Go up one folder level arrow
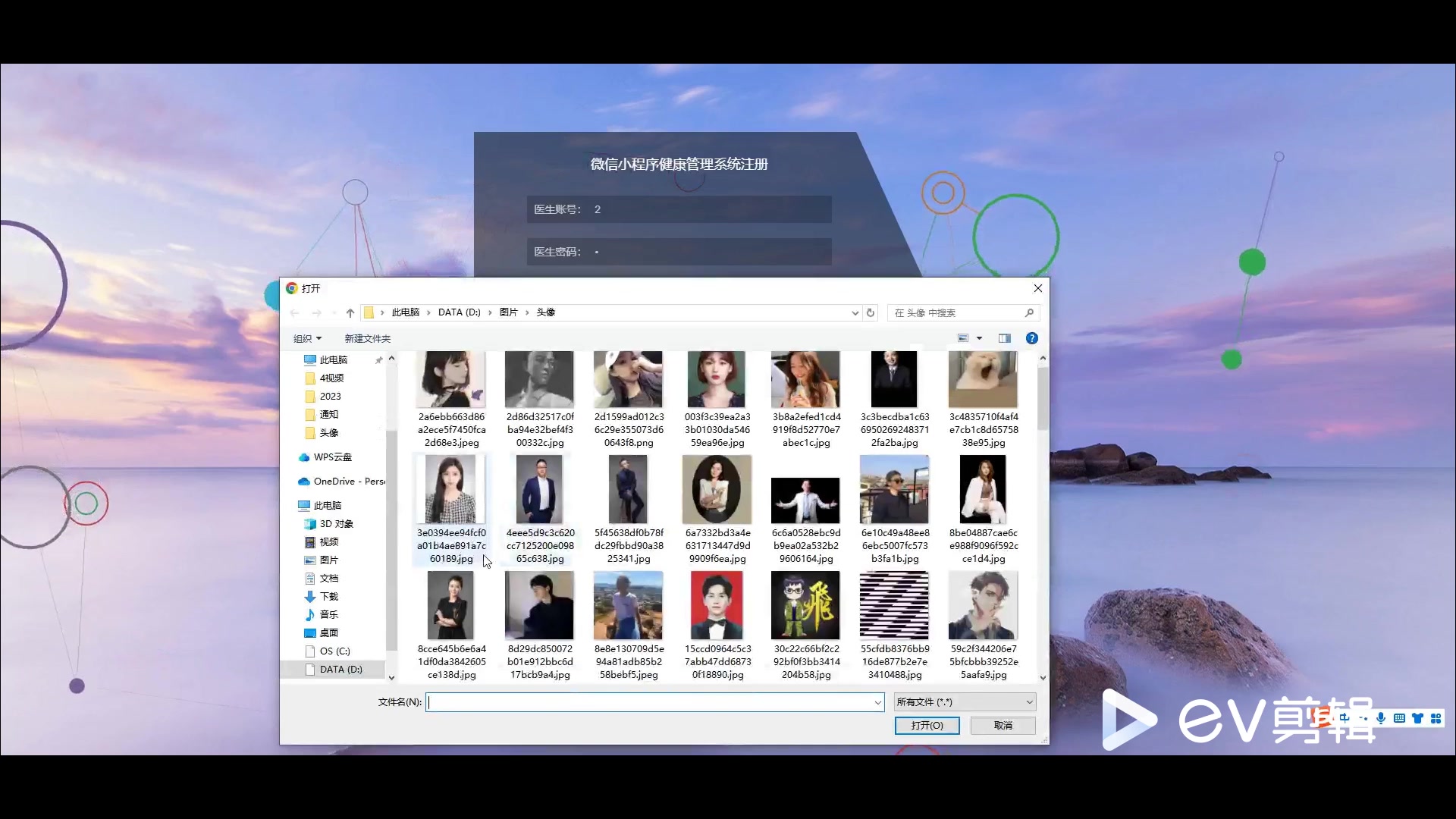The width and height of the screenshot is (1456, 819). pyautogui.click(x=350, y=312)
